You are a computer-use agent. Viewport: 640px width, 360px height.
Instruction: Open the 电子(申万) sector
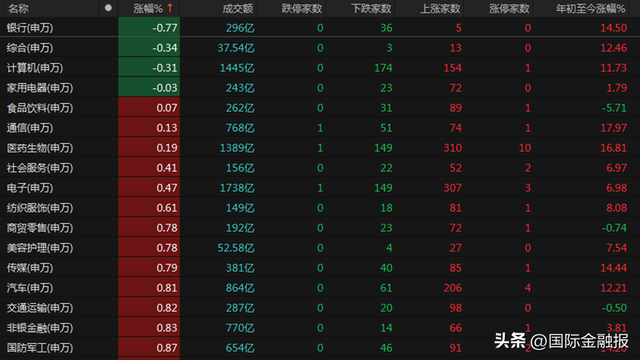point(30,188)
